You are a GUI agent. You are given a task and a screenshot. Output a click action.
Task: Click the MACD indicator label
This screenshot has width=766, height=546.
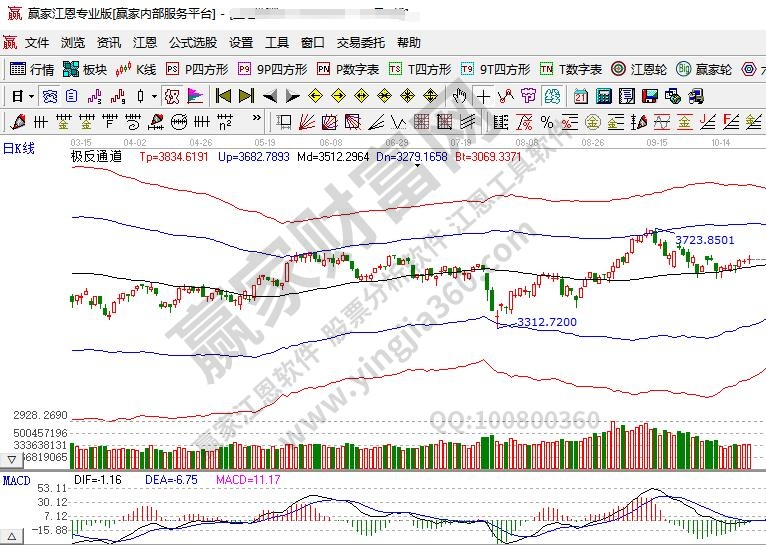16,481
